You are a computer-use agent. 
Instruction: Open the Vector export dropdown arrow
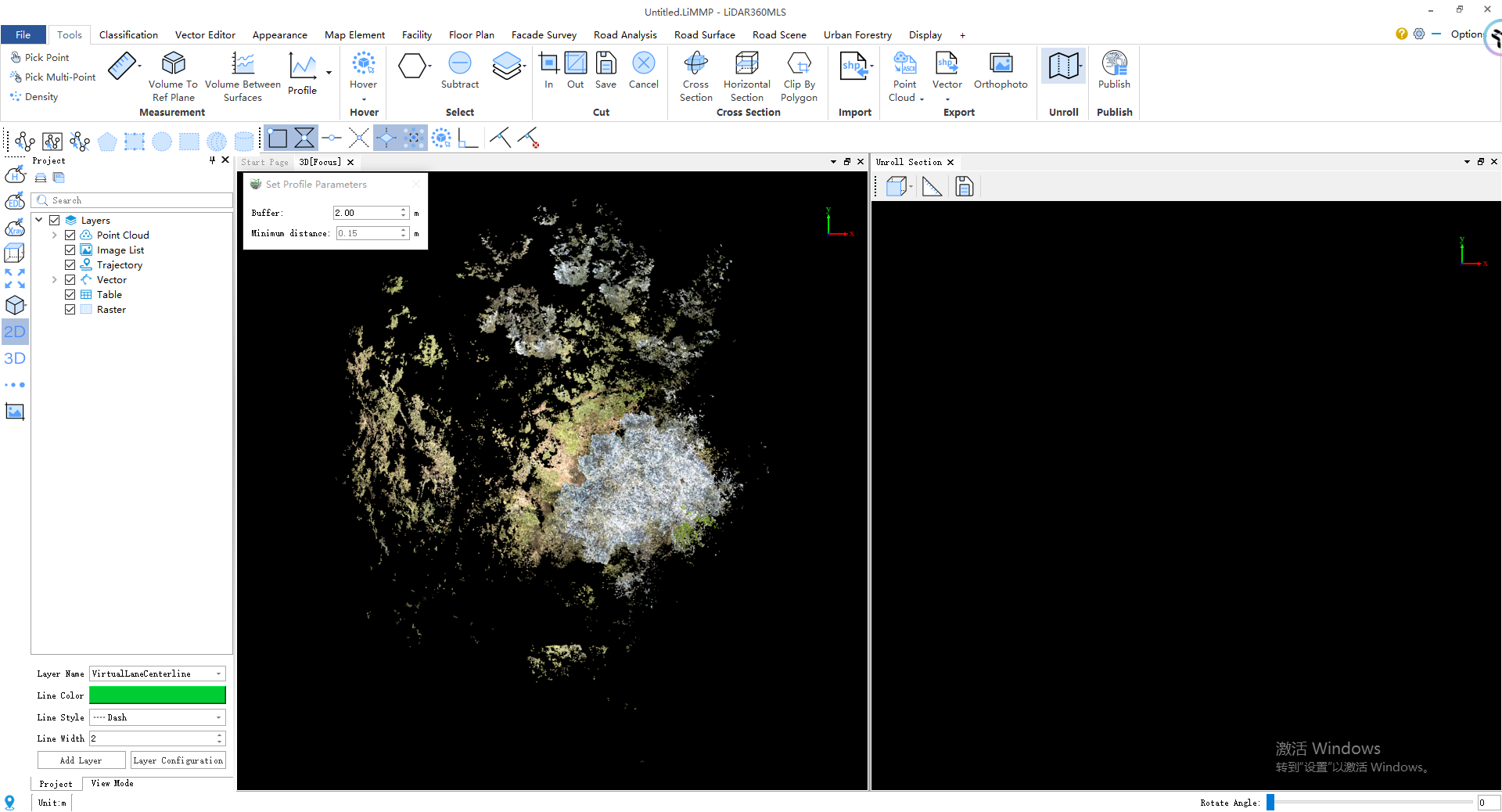(947, 99)
